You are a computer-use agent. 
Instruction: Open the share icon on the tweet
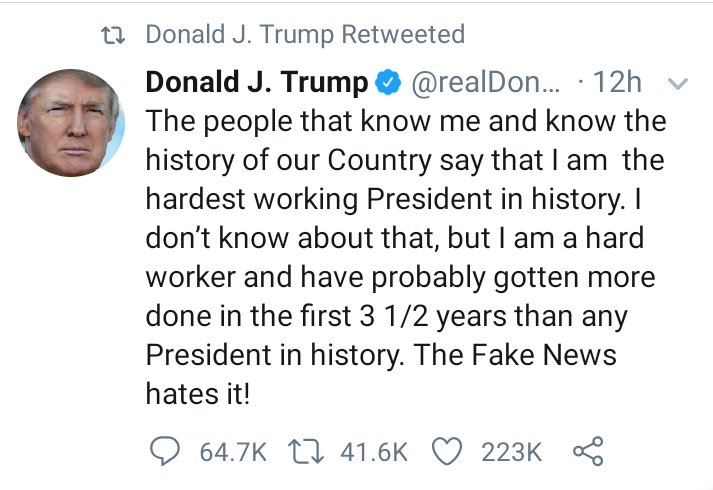[588, 452]
